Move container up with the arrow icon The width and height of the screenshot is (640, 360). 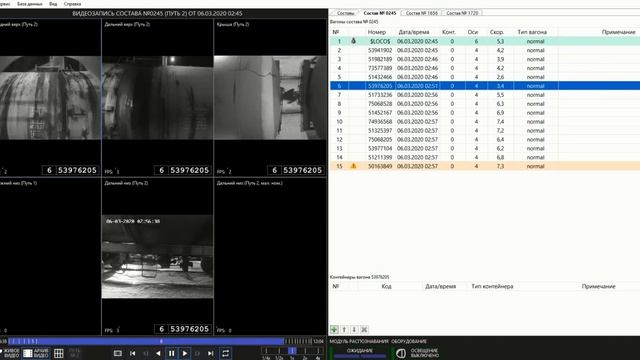344,329
